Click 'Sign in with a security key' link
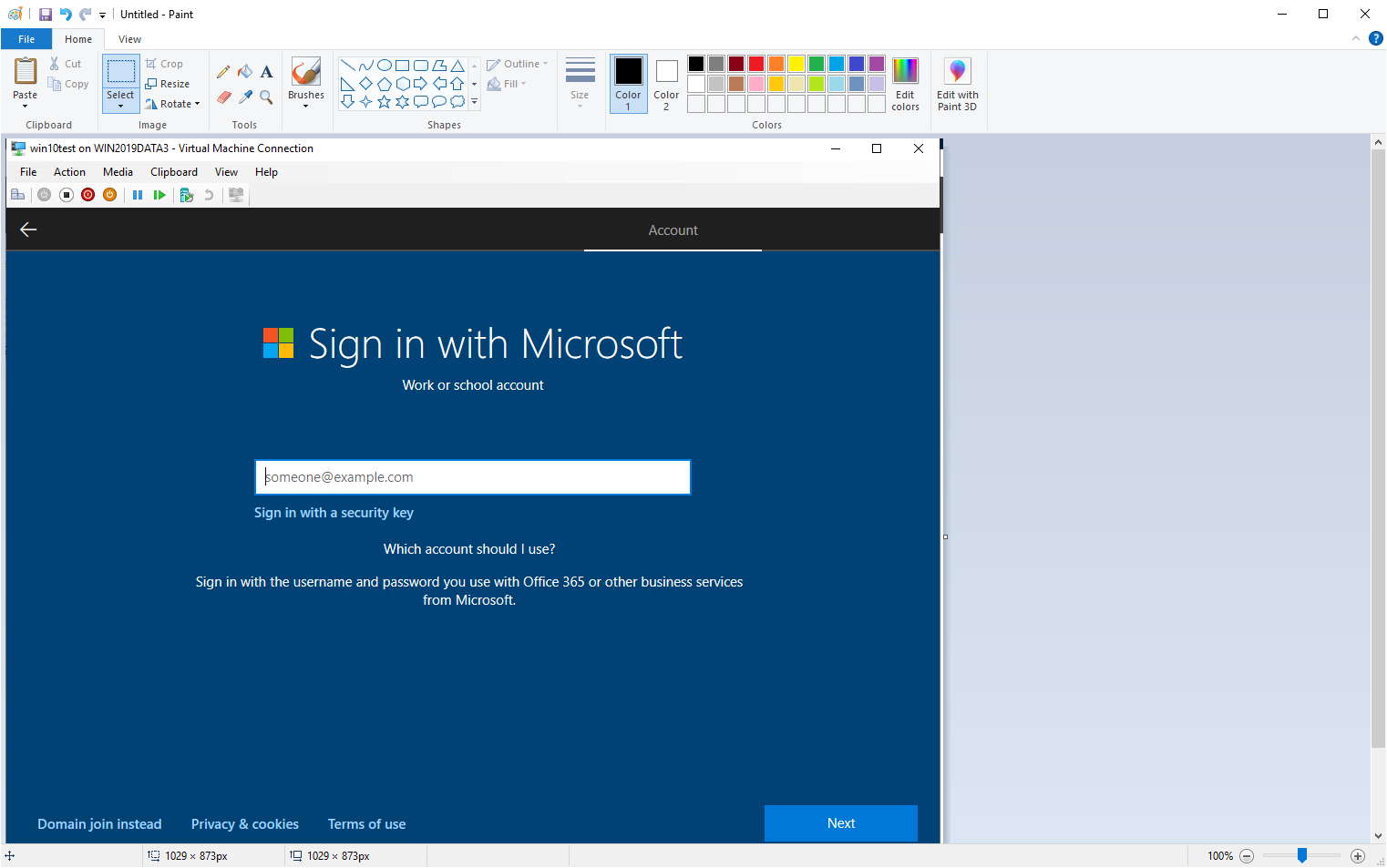Viewport: 1387px width, 868px height. point(334,513)
